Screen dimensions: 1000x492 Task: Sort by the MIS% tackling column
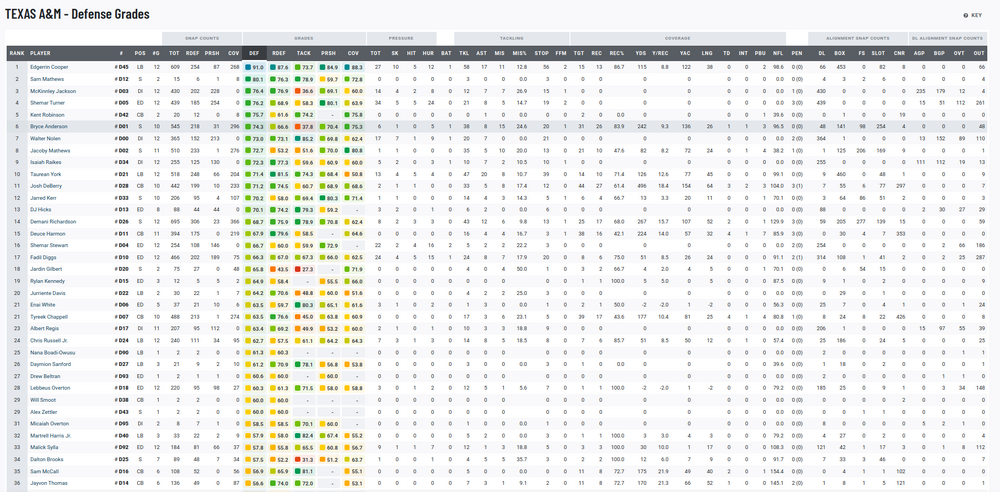point(519,52)
